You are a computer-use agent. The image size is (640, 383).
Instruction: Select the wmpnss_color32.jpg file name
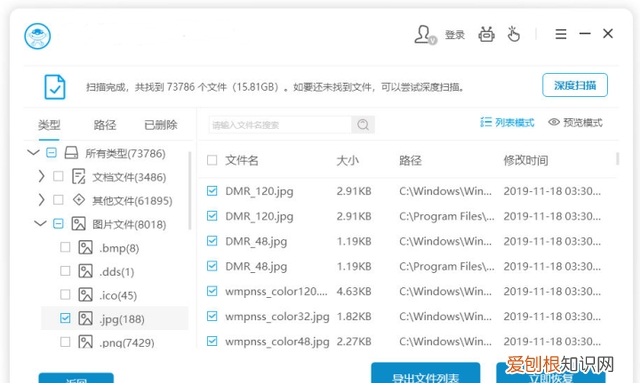click(x=277, y=316)
